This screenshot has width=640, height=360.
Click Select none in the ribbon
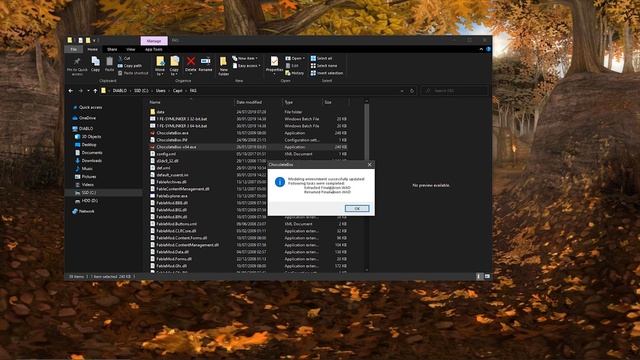324,66
